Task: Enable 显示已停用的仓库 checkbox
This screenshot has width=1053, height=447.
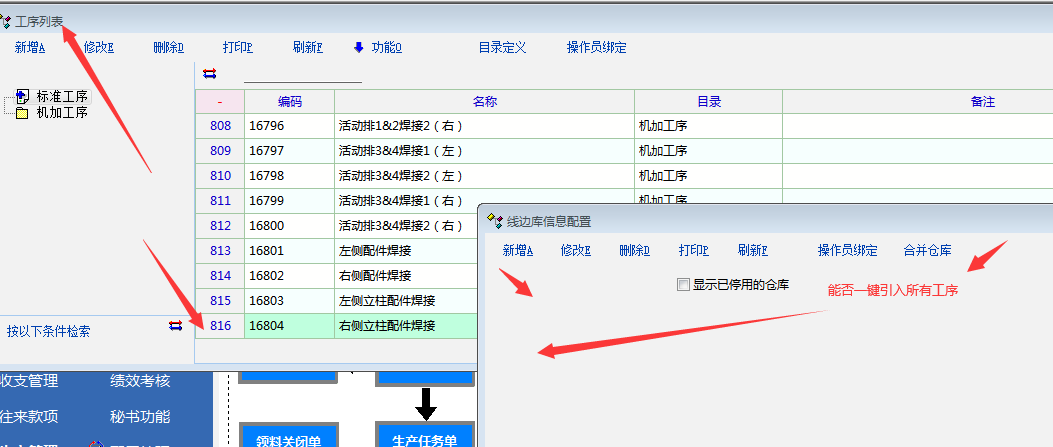Action: (683, 285)
